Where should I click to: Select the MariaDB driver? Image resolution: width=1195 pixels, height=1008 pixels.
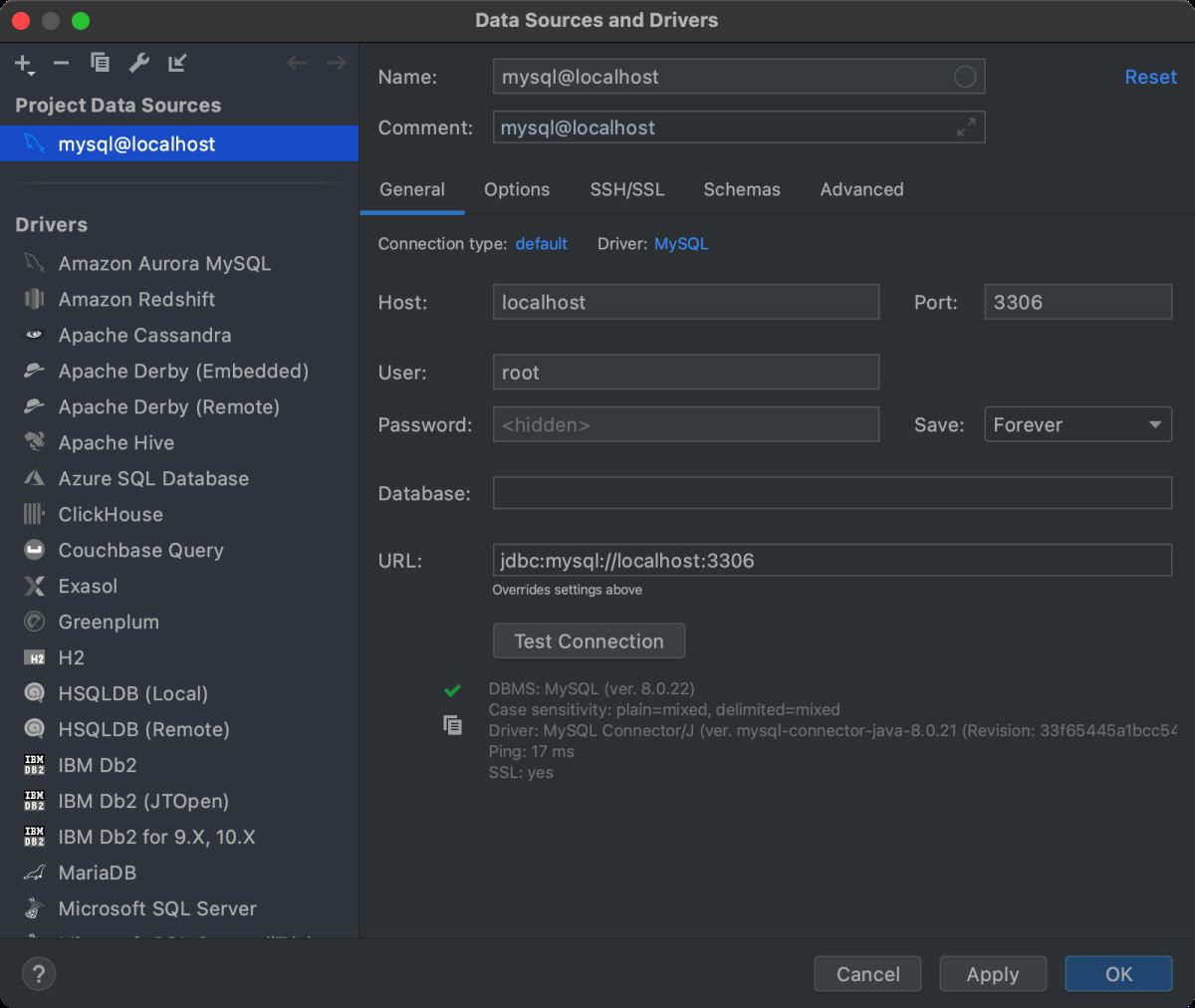click(179, 873)
